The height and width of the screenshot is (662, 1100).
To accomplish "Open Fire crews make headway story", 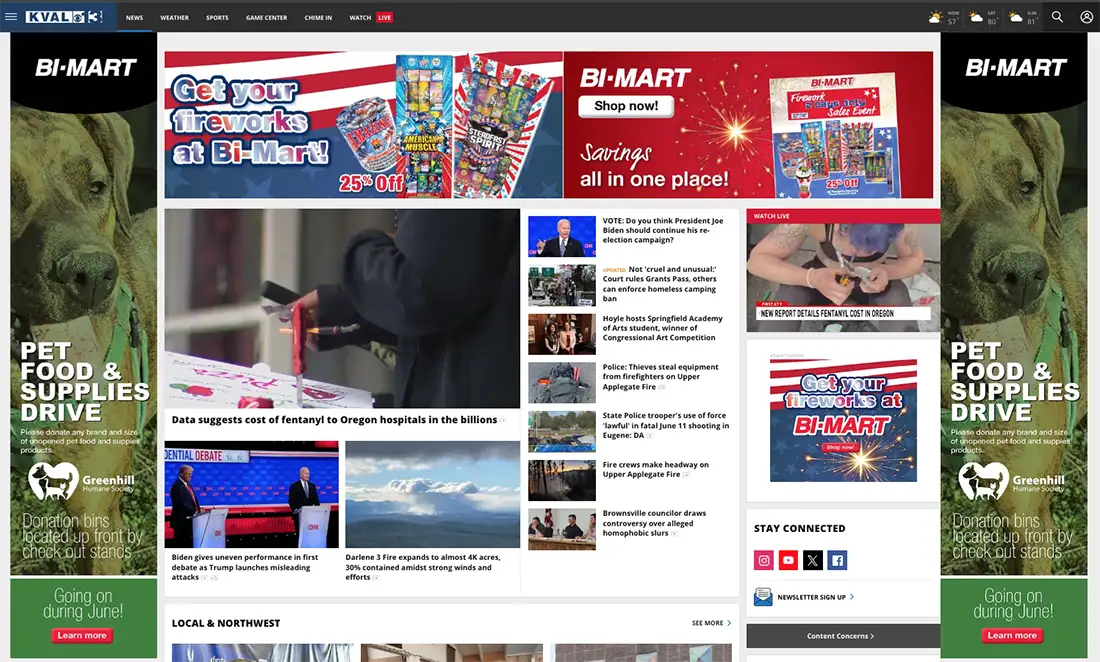I will click(656, 469).
